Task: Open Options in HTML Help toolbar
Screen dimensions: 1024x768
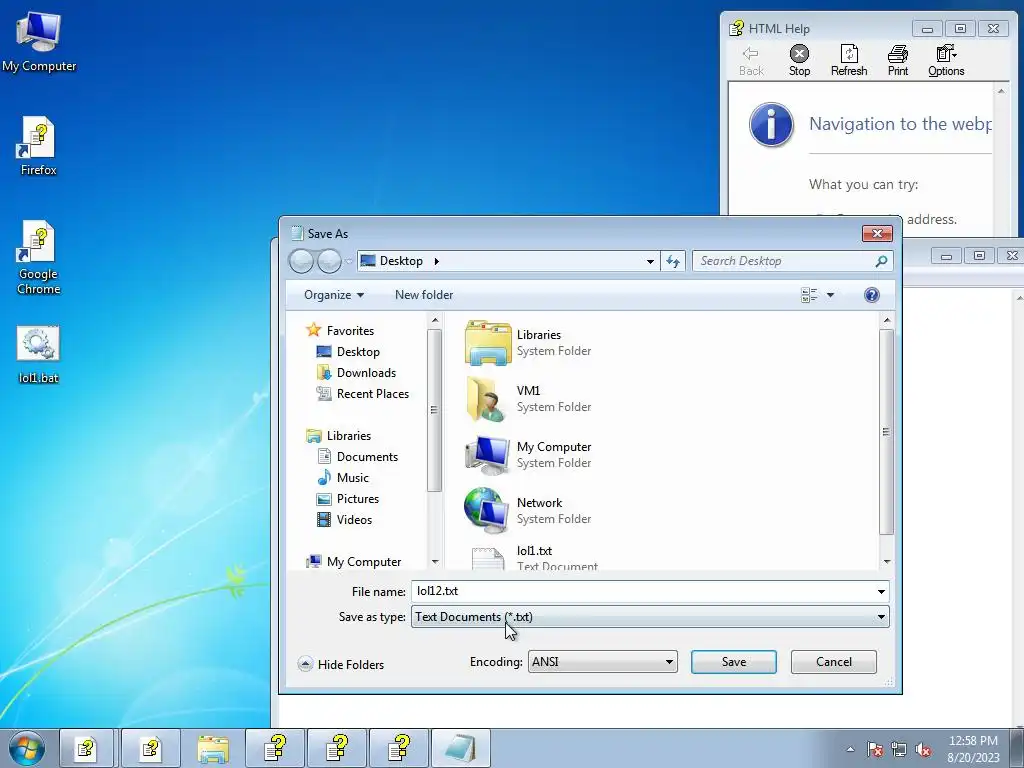Action: pos(946,61)
